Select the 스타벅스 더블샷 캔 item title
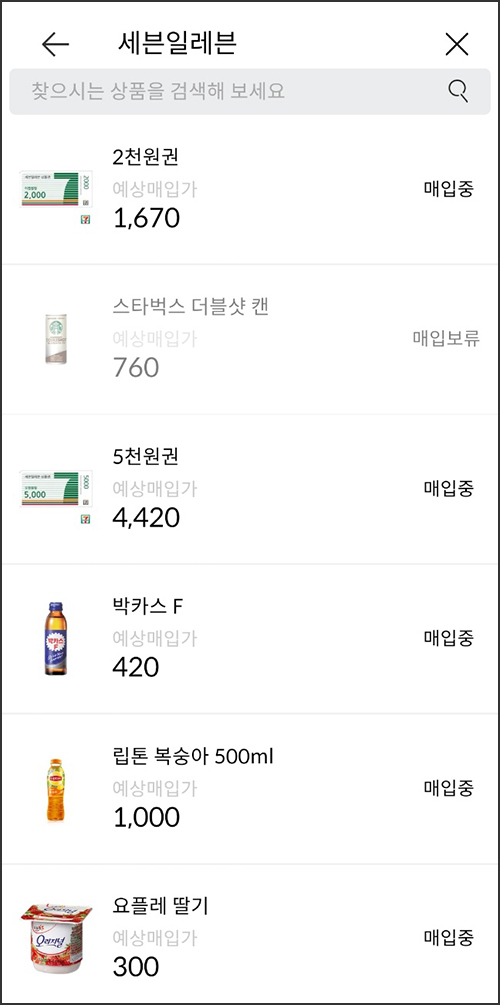 point(190,306)
